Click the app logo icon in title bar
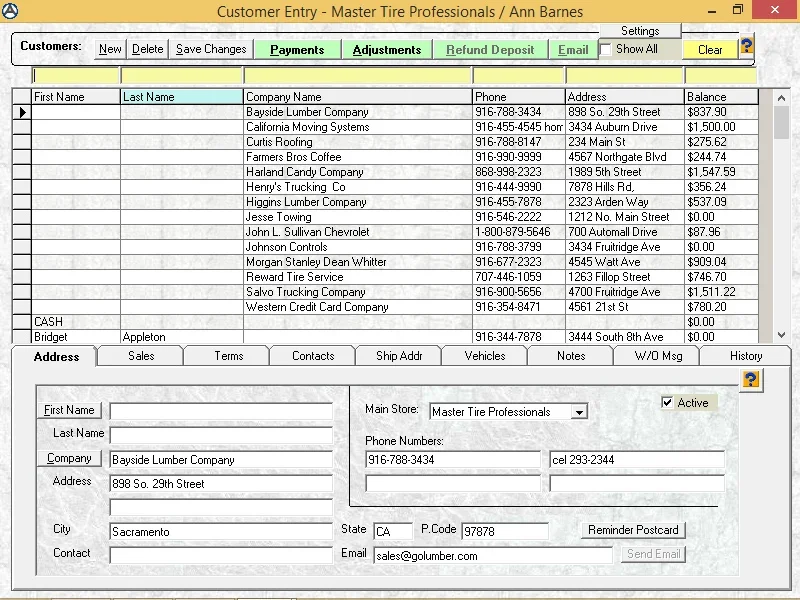 [x=10, y=10]
